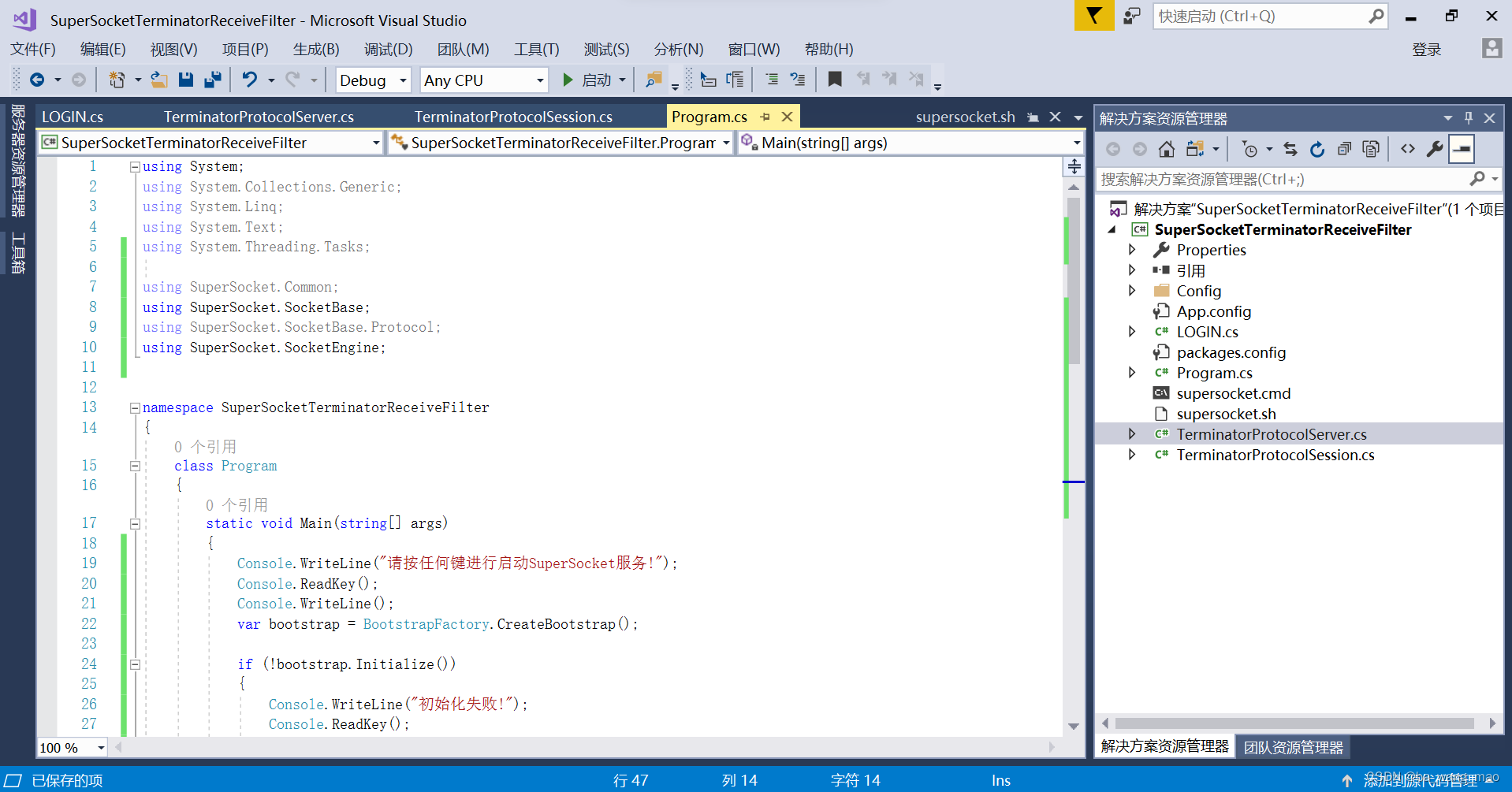1512x792 pixels.
Task: Select App.config in Solution Explorer
Action: 1213,311
